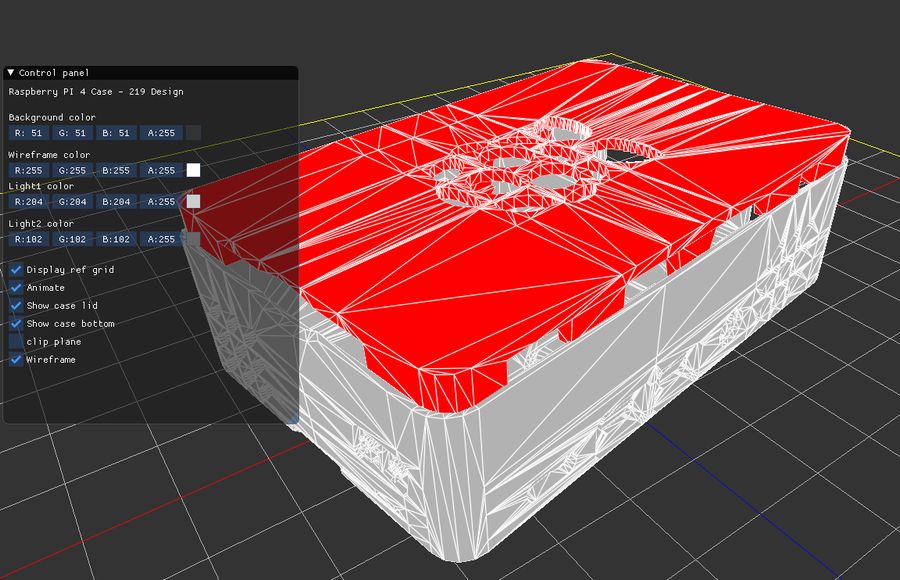The image size is (900, 580).
Task: Click Light2 color B:102 field
Action: 116,239
